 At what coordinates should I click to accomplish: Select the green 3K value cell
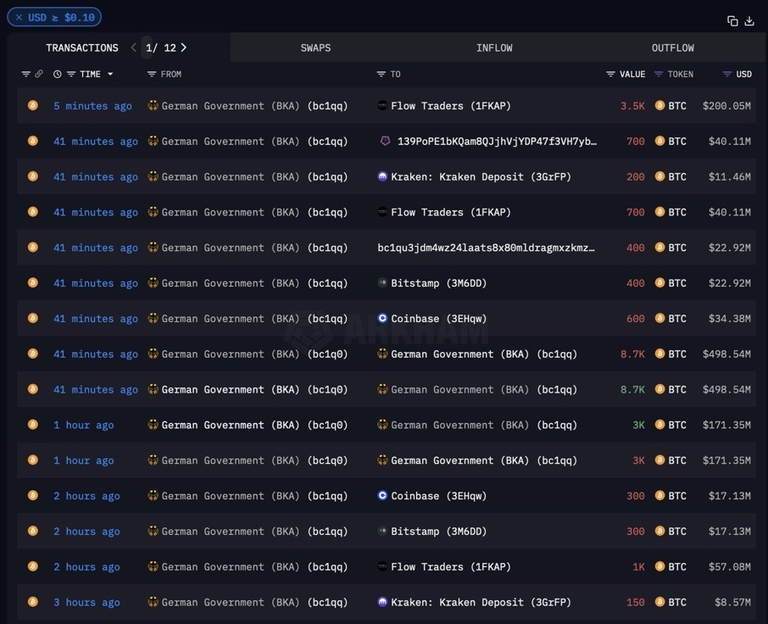click(x=639, y=425)
